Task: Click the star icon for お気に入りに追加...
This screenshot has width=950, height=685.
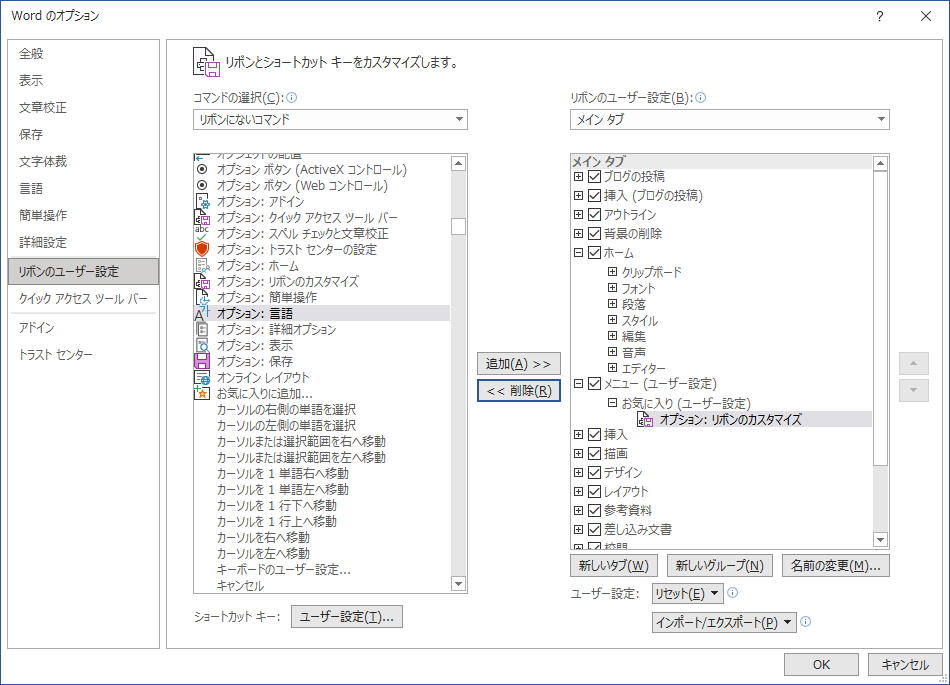Action: pos(202,393)
